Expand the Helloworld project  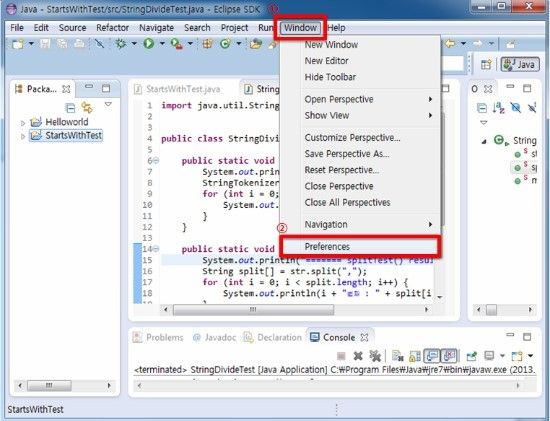coord(23,123)
